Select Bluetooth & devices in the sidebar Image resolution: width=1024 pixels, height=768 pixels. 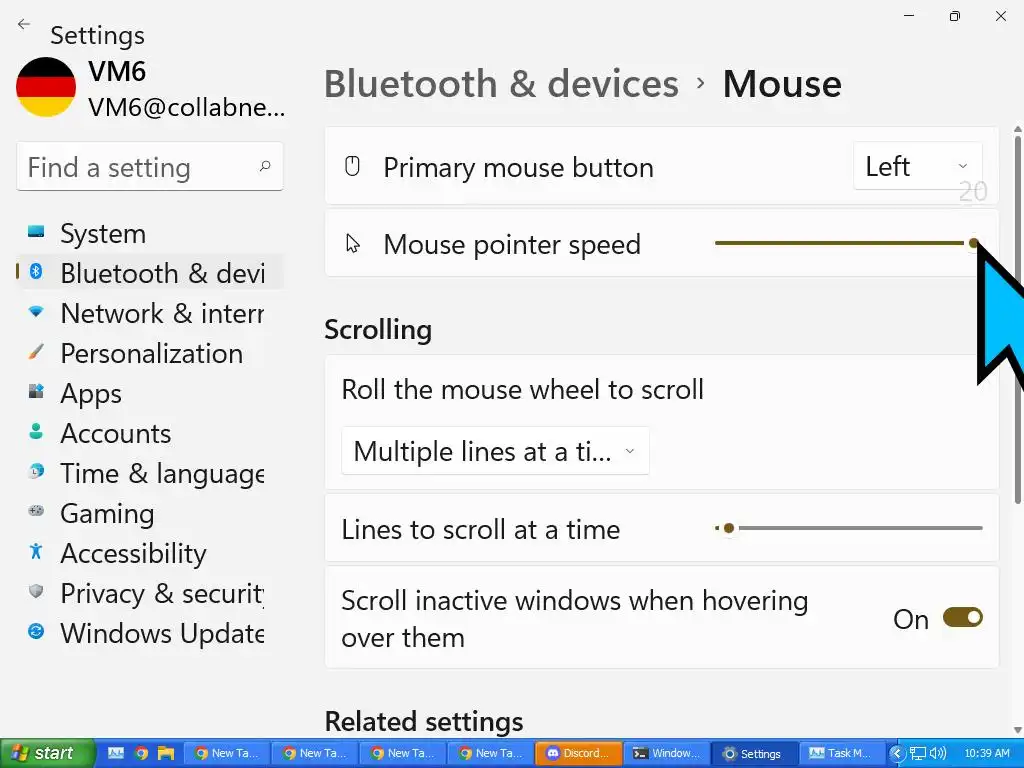point(150,273)
